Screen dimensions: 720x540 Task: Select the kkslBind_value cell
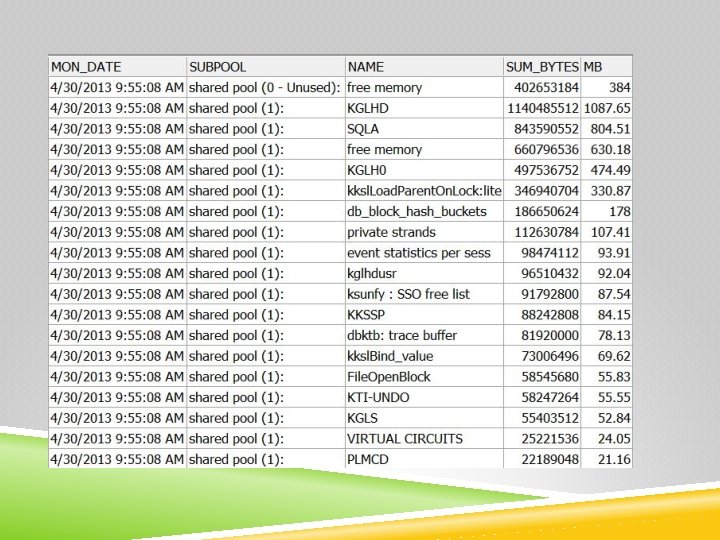(x=424, y=356)
